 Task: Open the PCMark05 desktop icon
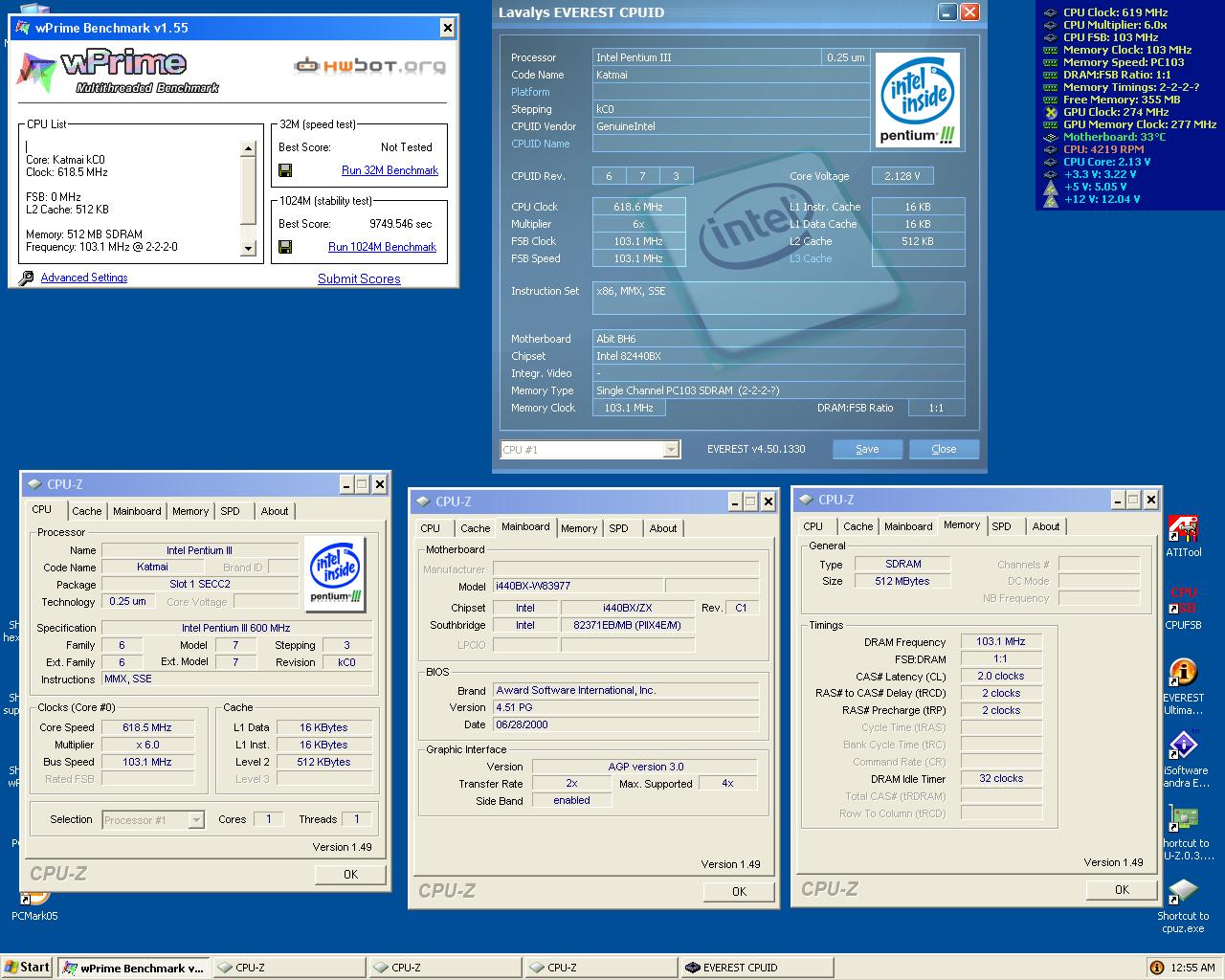pyautogui.click(x=34, y=897)
